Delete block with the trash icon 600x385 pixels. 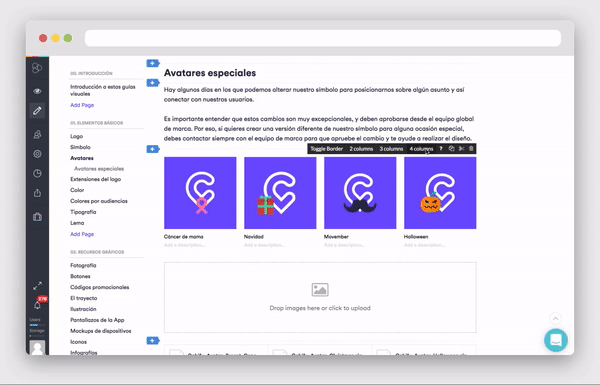pyautogui.click(x=471, y=148)
